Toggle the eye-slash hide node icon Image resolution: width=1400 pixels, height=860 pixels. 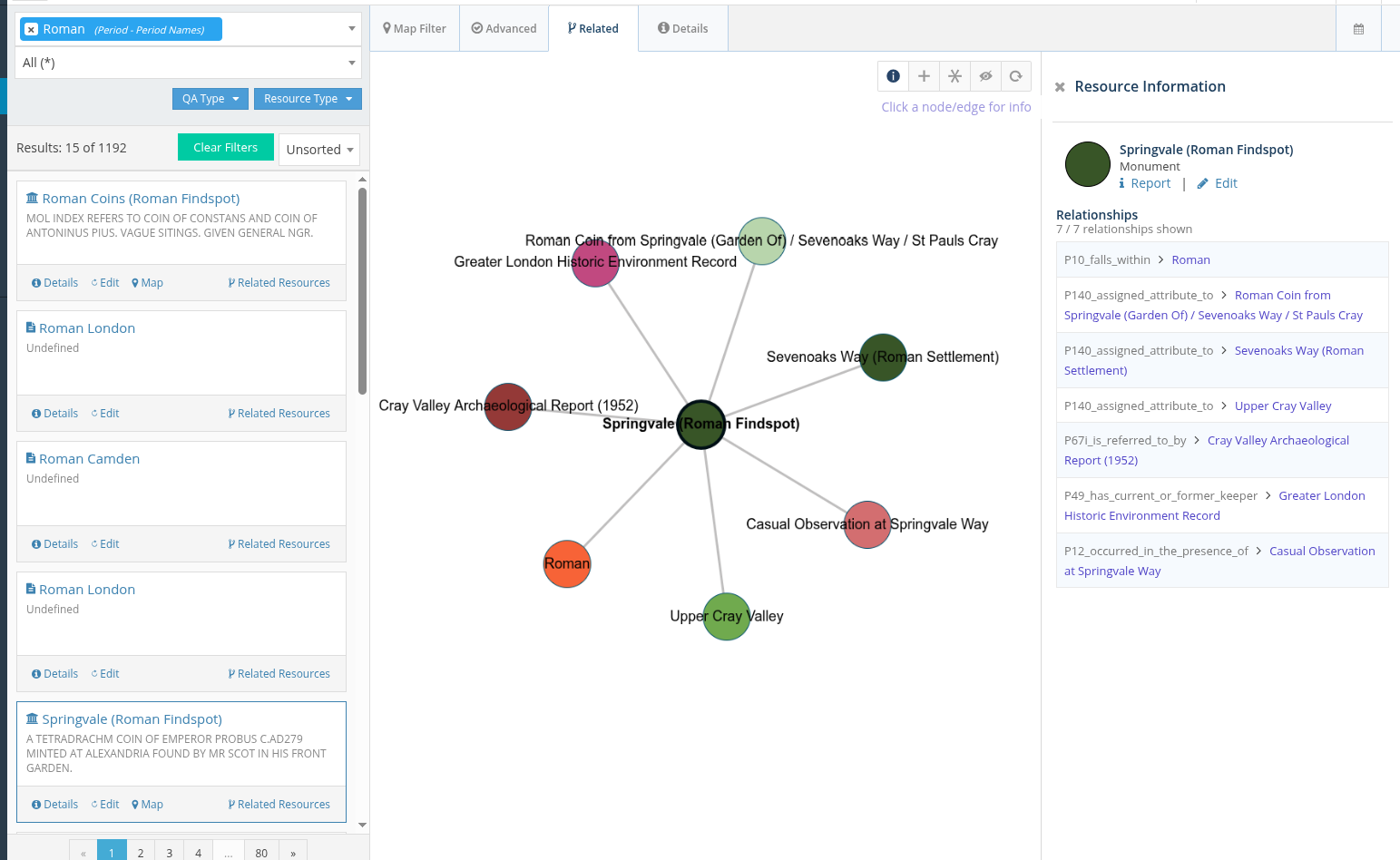pyautogui.click(x=985, y=76)
